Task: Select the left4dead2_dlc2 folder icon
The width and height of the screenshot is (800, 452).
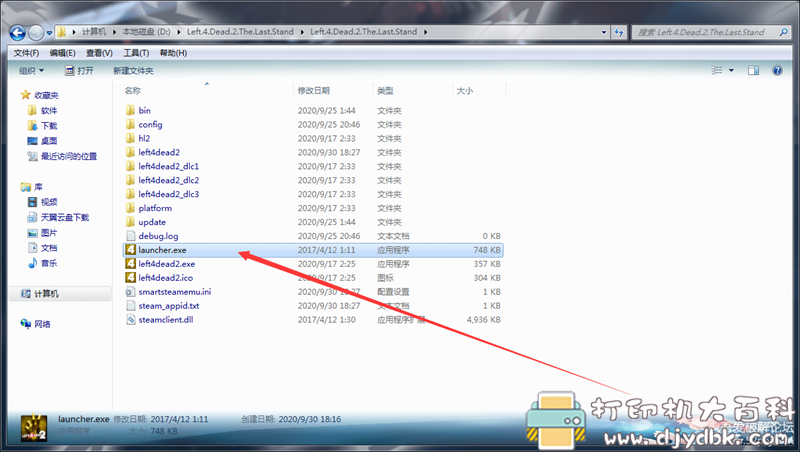Action: [131, 180]
